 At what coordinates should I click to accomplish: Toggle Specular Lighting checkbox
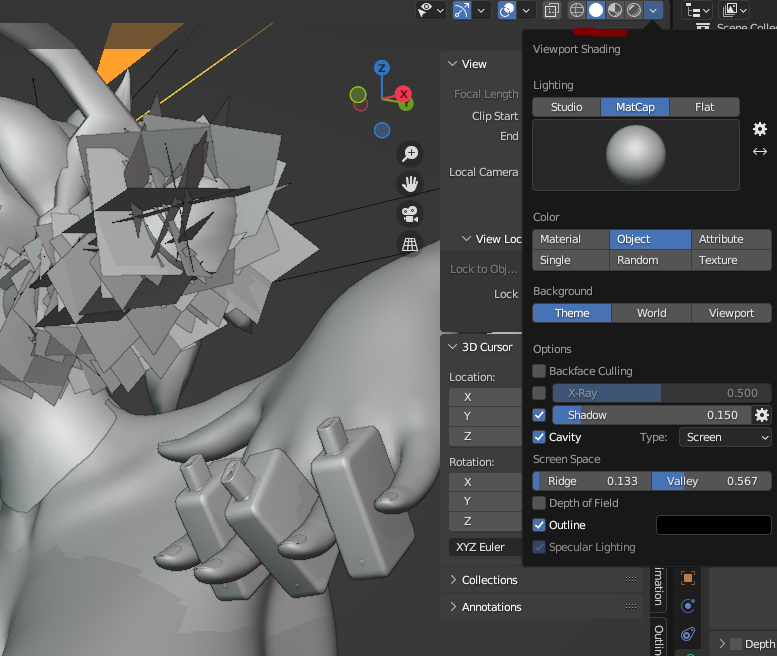[x=539, y=547]
